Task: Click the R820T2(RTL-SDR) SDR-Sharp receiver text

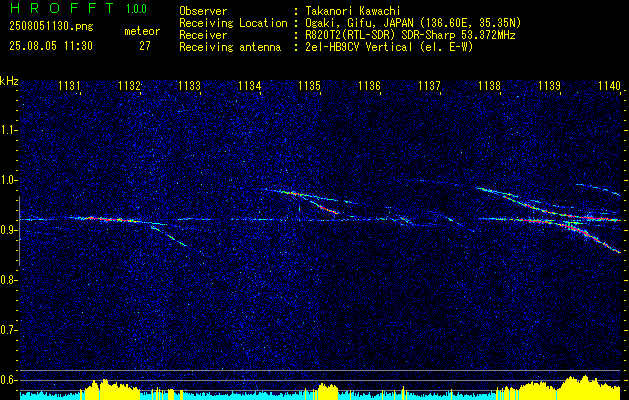Action: click(409, 35)
